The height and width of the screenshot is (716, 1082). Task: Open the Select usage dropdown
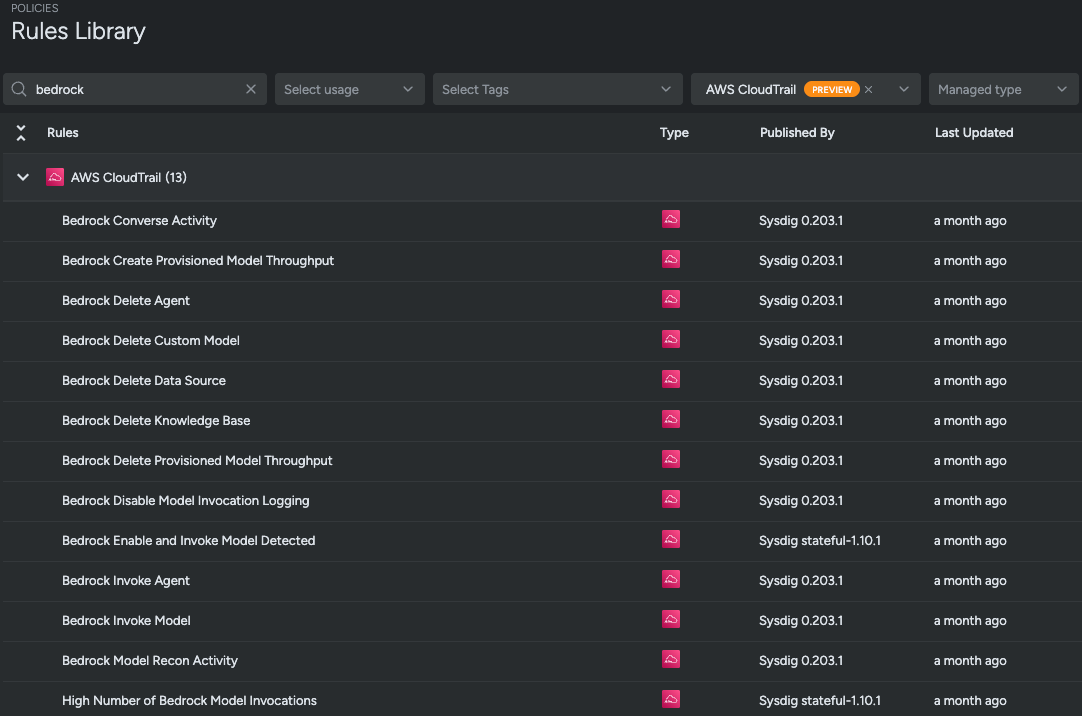tap(349, 89)
